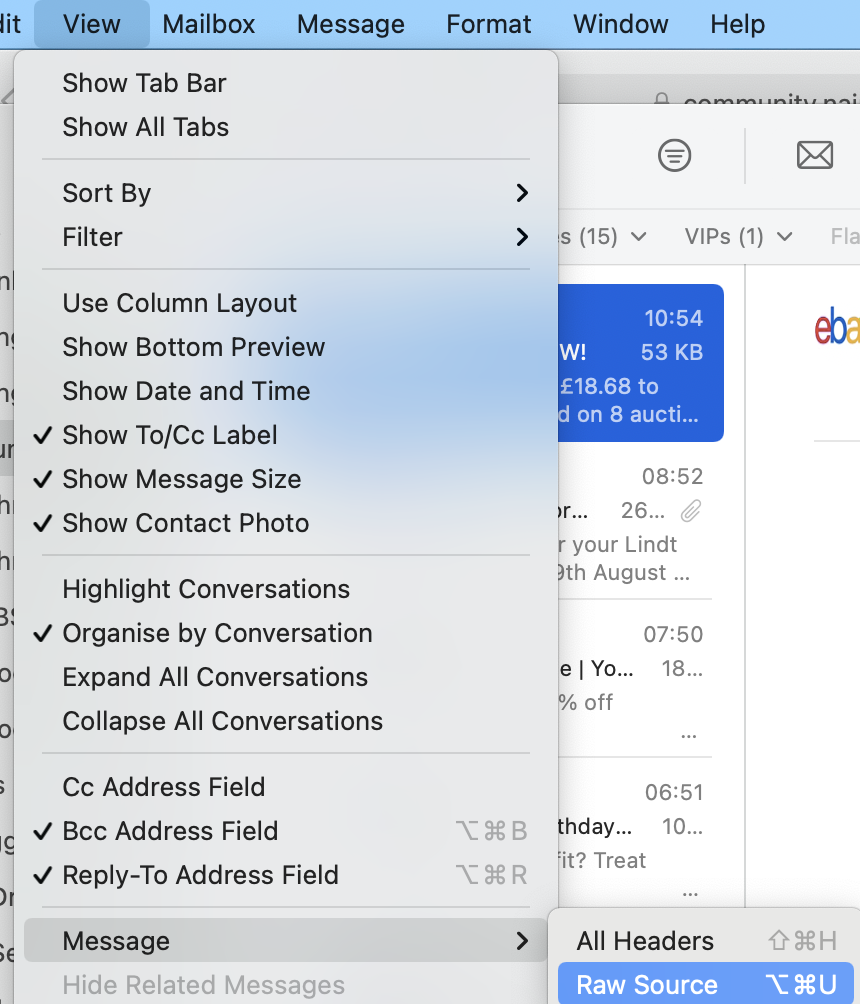Screen dimensions: 860x1004
Task: Open the Mailbox menu
Action: pyautogui.click(x=209, y=24)
